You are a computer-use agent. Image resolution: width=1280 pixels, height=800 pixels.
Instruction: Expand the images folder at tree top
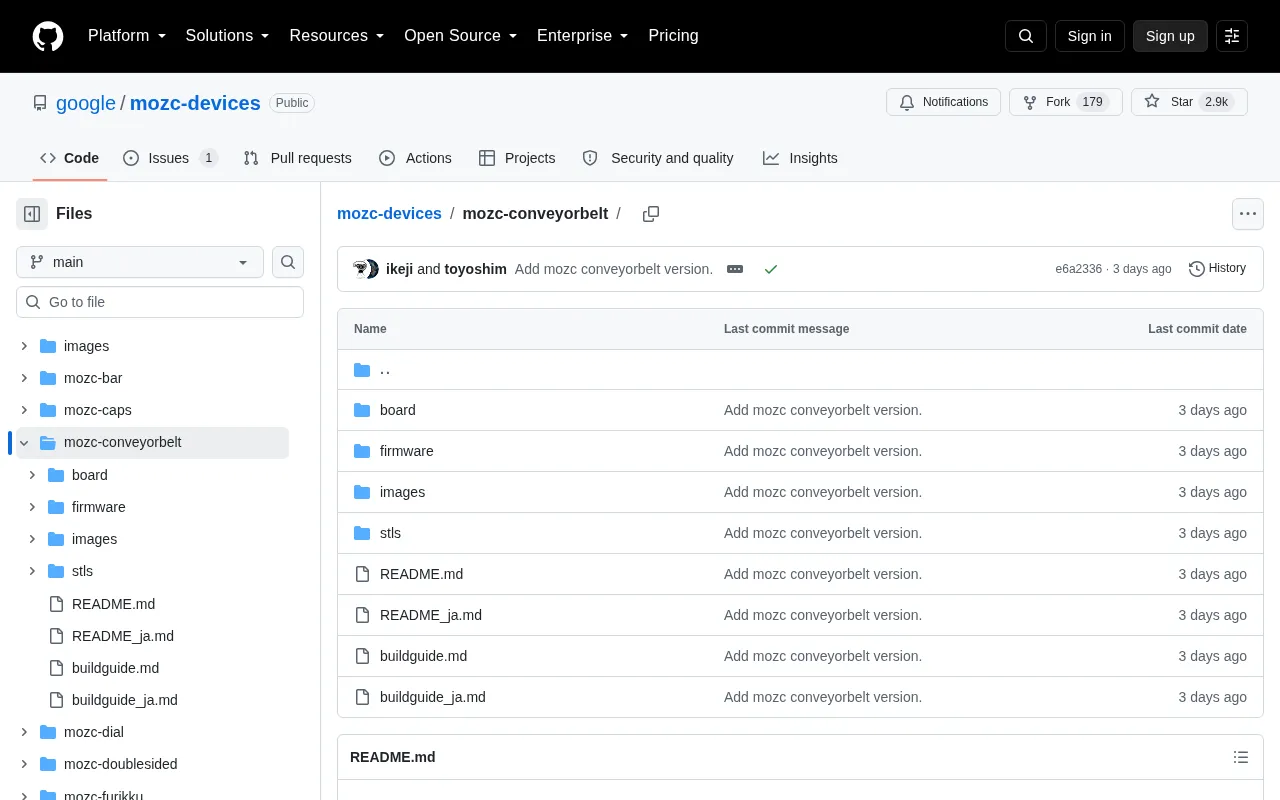click(x=24, y=346)
